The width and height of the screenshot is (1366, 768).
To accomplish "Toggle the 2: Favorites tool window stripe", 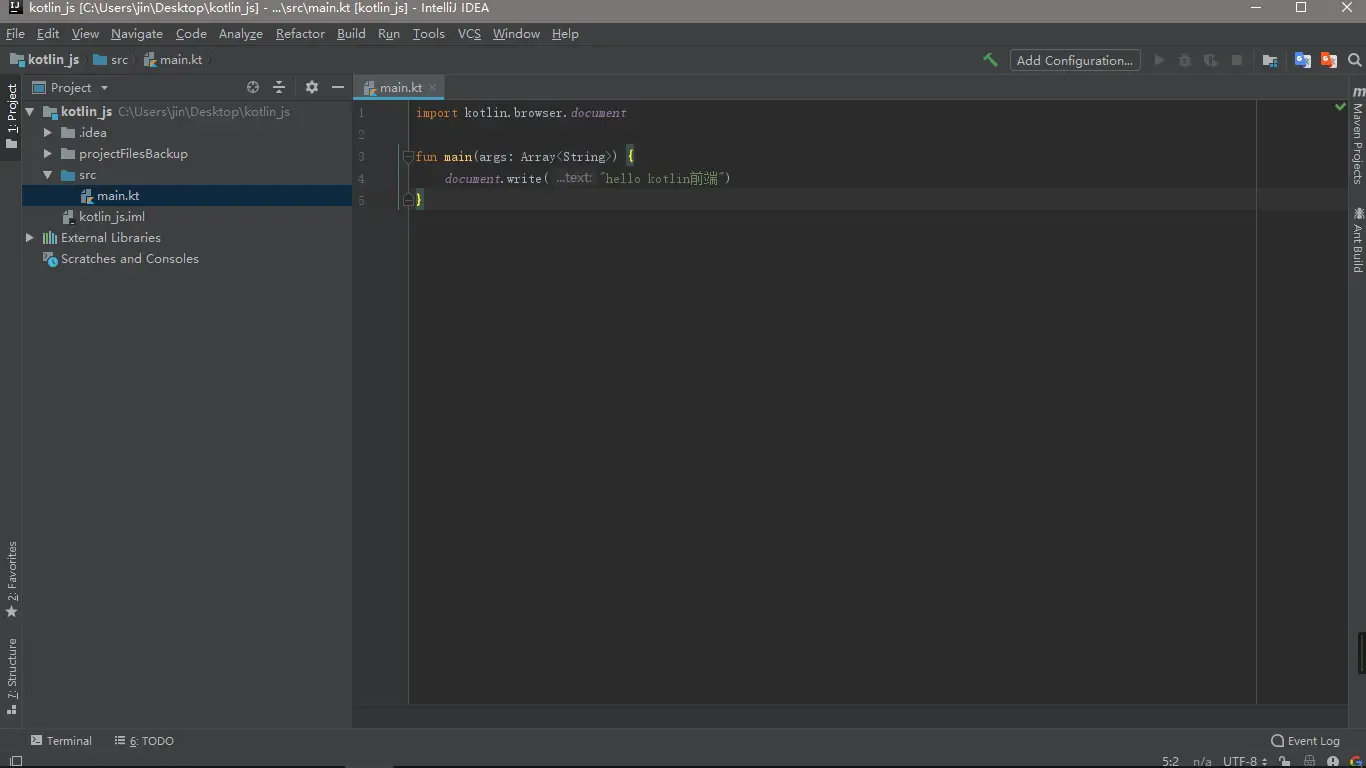I will pos(11,579).
